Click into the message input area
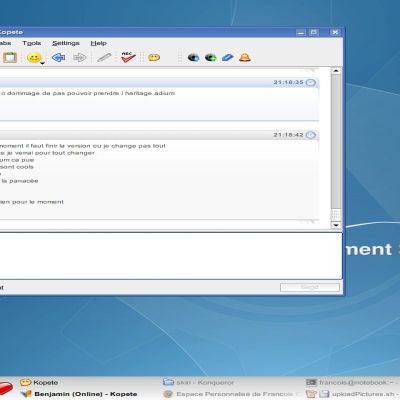 (x=171, y=256)
